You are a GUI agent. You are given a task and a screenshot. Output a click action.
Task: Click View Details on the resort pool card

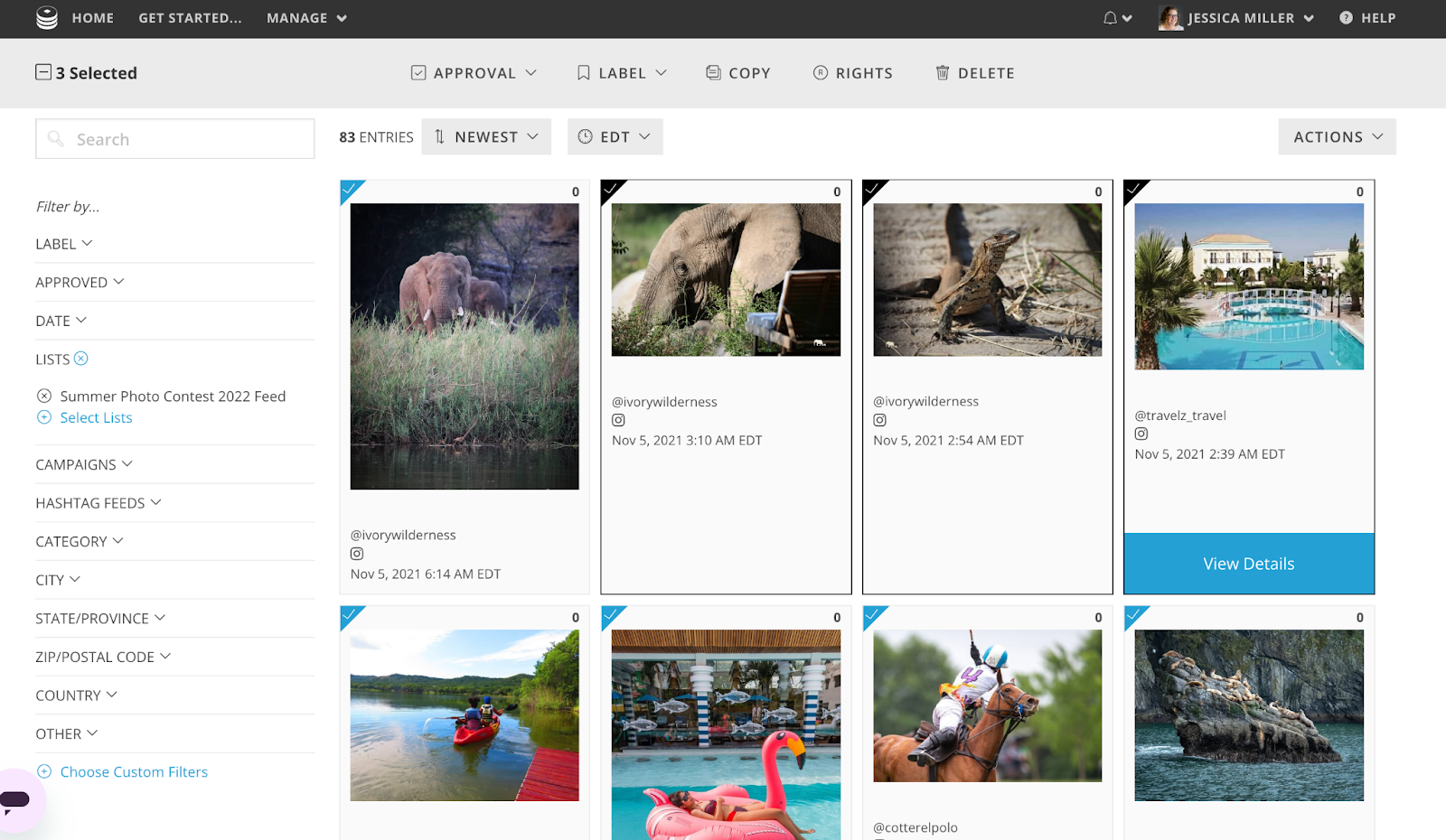coord(1248,564)
